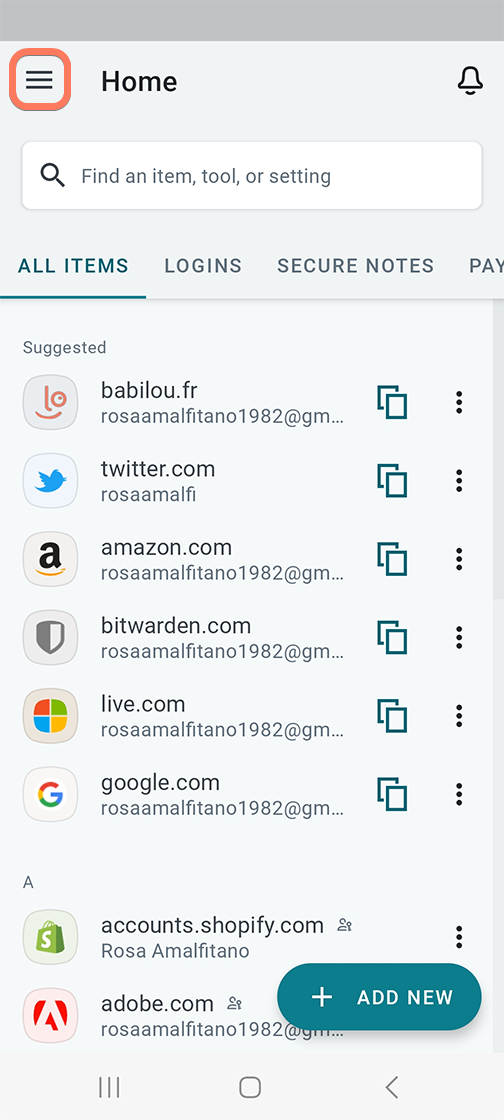Viewport: 504px width, 1120px height.
Task: Switch to the Logins tab
Action: [203, 266]
